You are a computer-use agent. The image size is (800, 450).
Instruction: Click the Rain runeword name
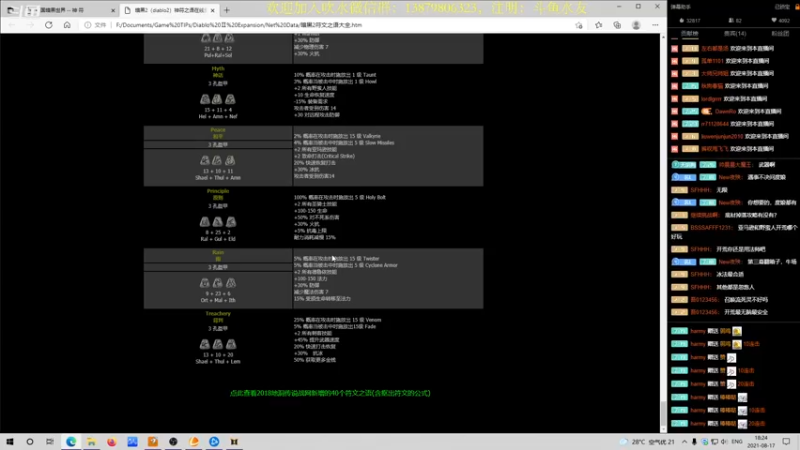pyautogui.click(x=218, y=252)
